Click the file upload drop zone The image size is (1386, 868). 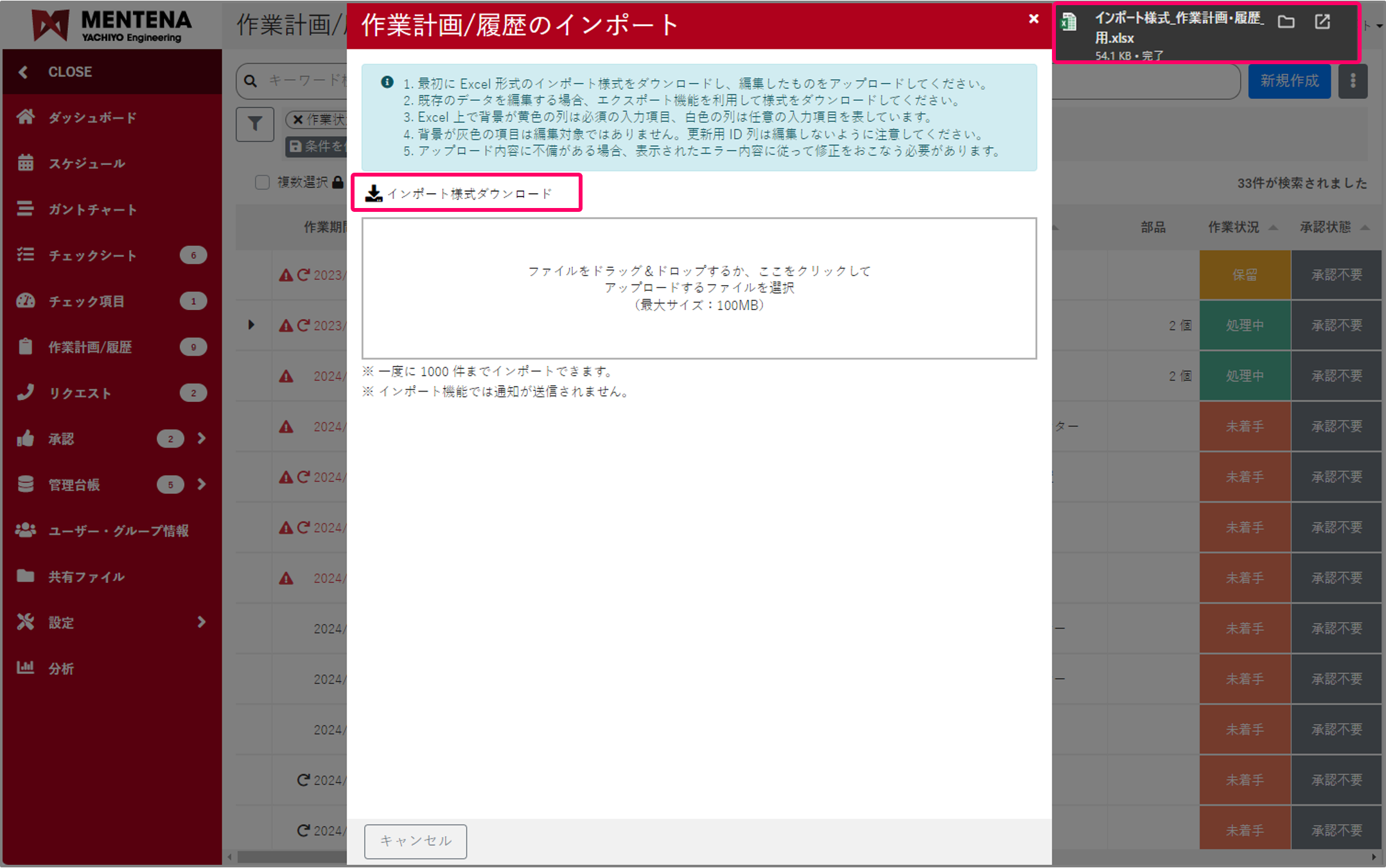point(699,288)
